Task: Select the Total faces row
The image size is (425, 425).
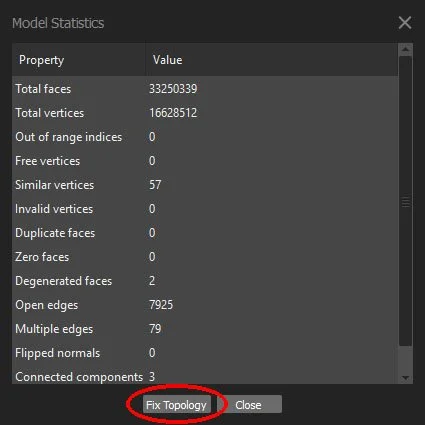Action: click(205, 89)
